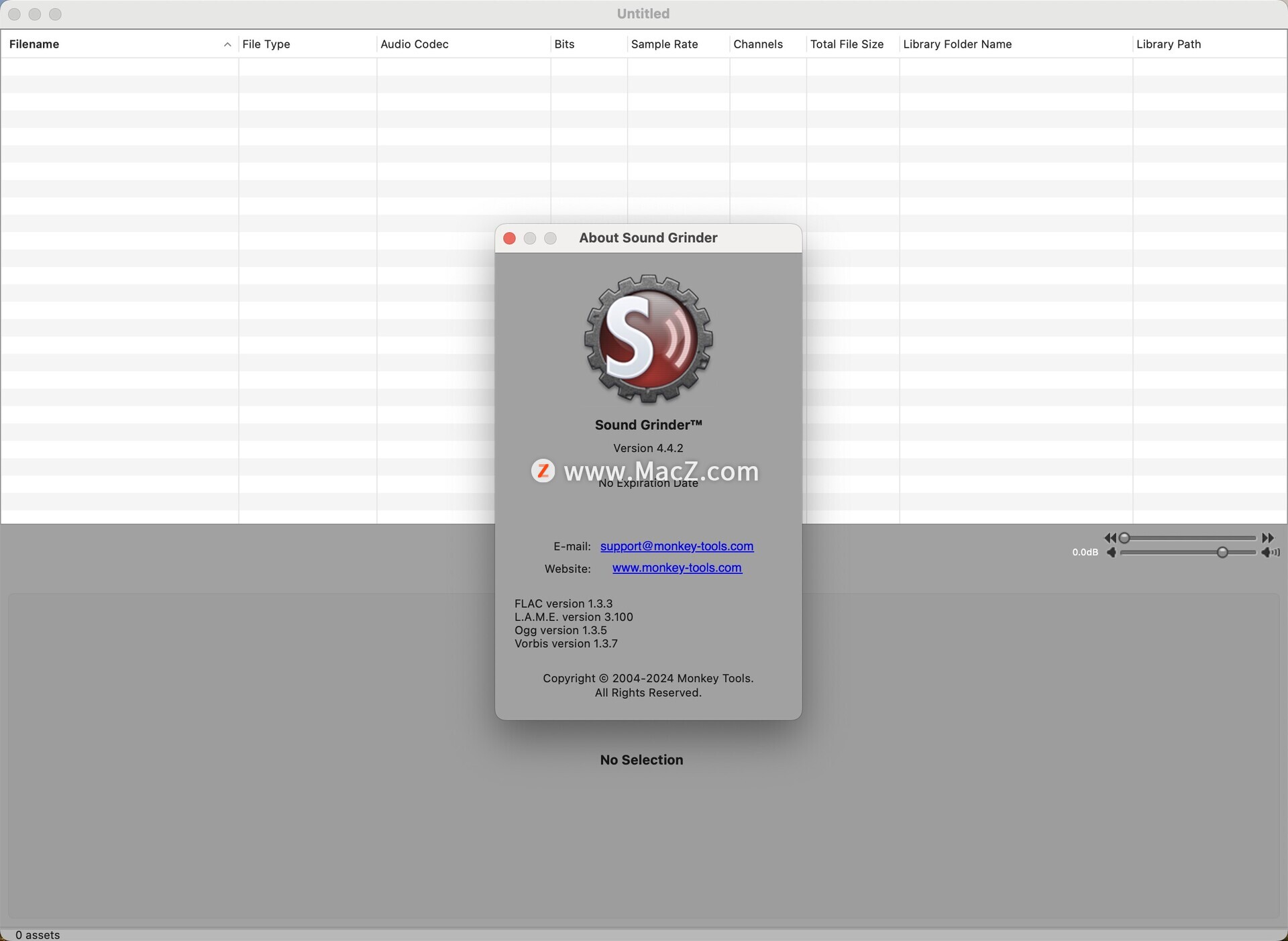Sort by the Filename column
The height and width of the screenshot is (941, 1288).
119,44
